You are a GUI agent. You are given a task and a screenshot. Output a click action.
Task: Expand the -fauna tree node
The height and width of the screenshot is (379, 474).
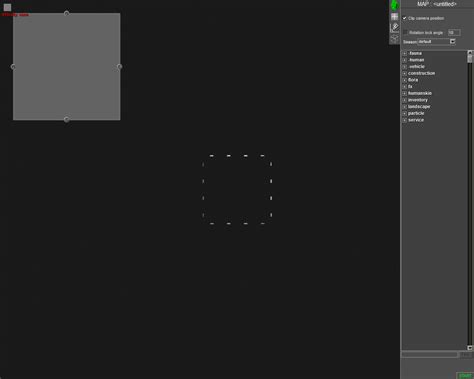pyautogui.click(x=405, y=53)
